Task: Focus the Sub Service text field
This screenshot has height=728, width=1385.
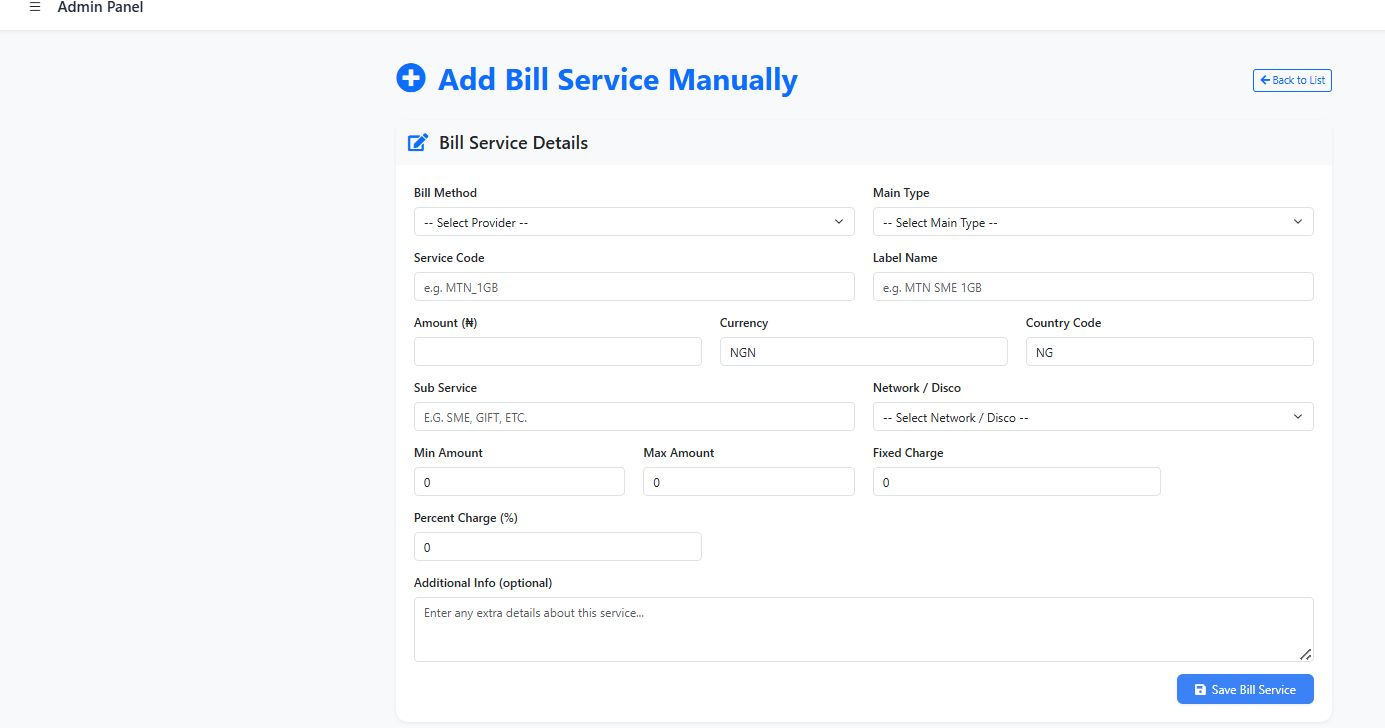Action: 634,417
